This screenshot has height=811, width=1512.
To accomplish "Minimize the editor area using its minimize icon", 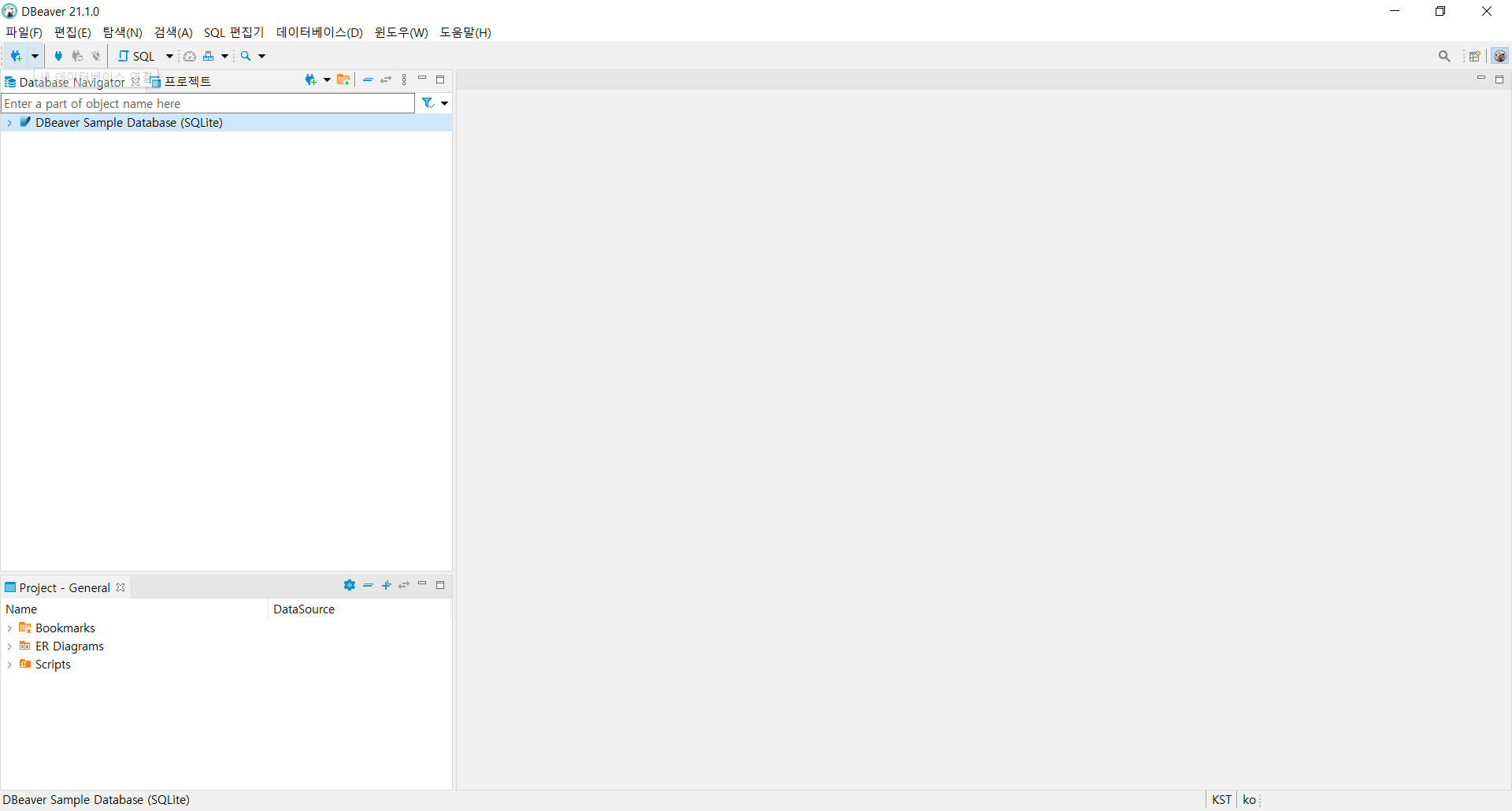I will click(1481, 79).
